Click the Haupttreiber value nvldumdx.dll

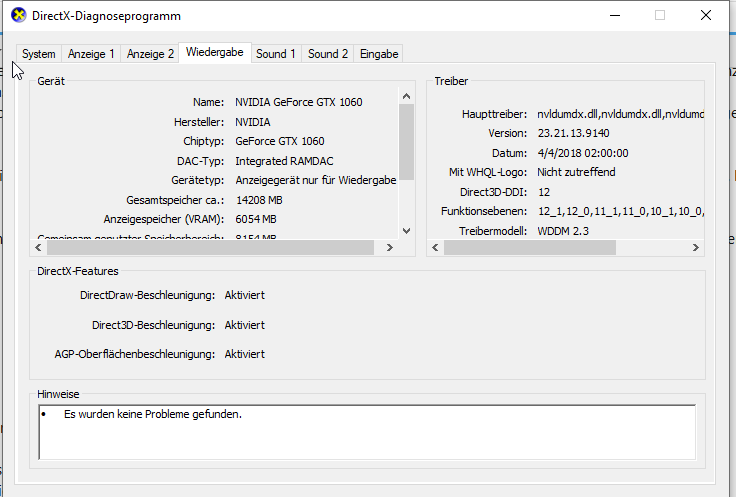620,114
